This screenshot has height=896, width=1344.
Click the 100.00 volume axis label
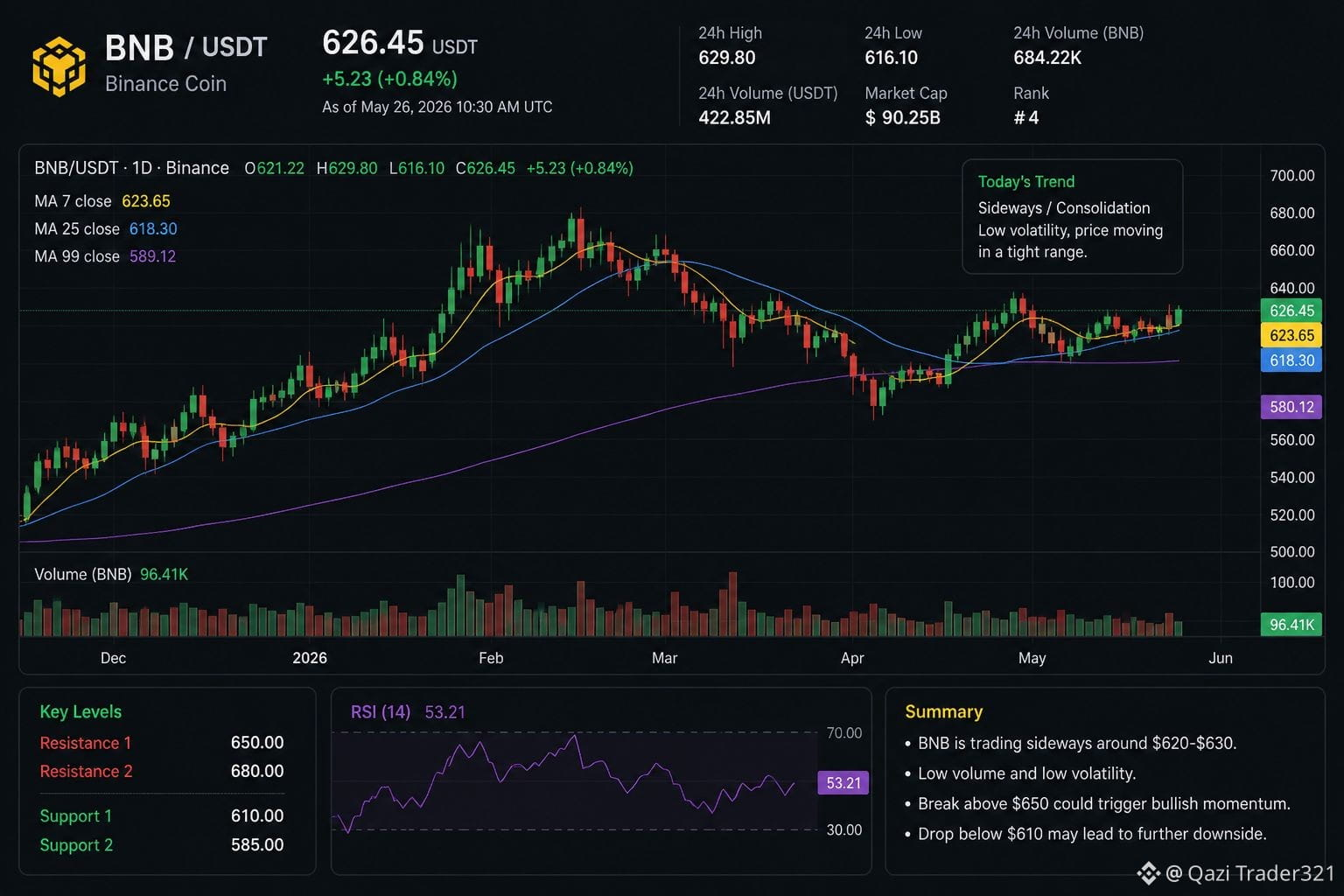pyautogui.click(x=1291, y=583)
